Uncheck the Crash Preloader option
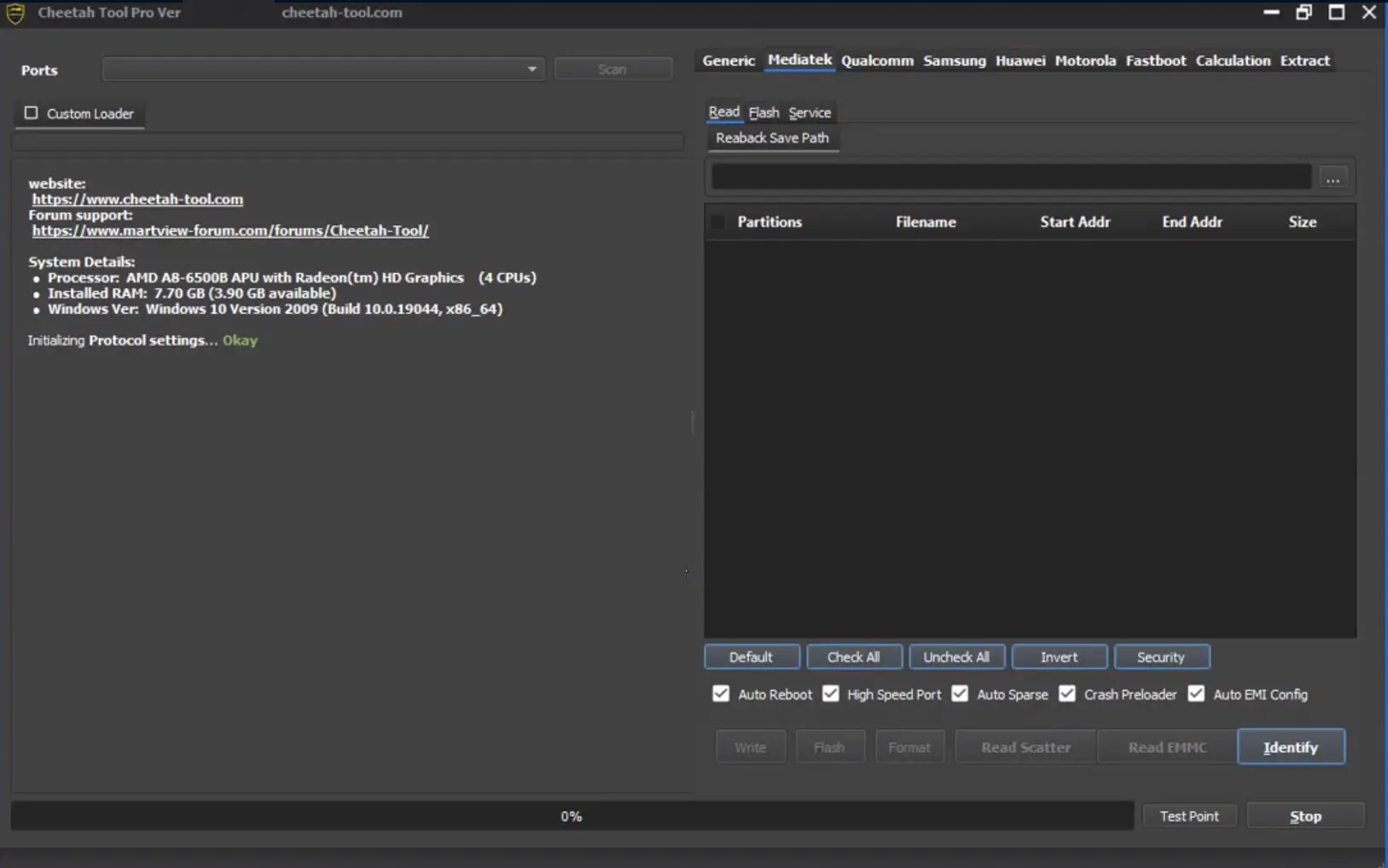 (x=1067, y=694)
